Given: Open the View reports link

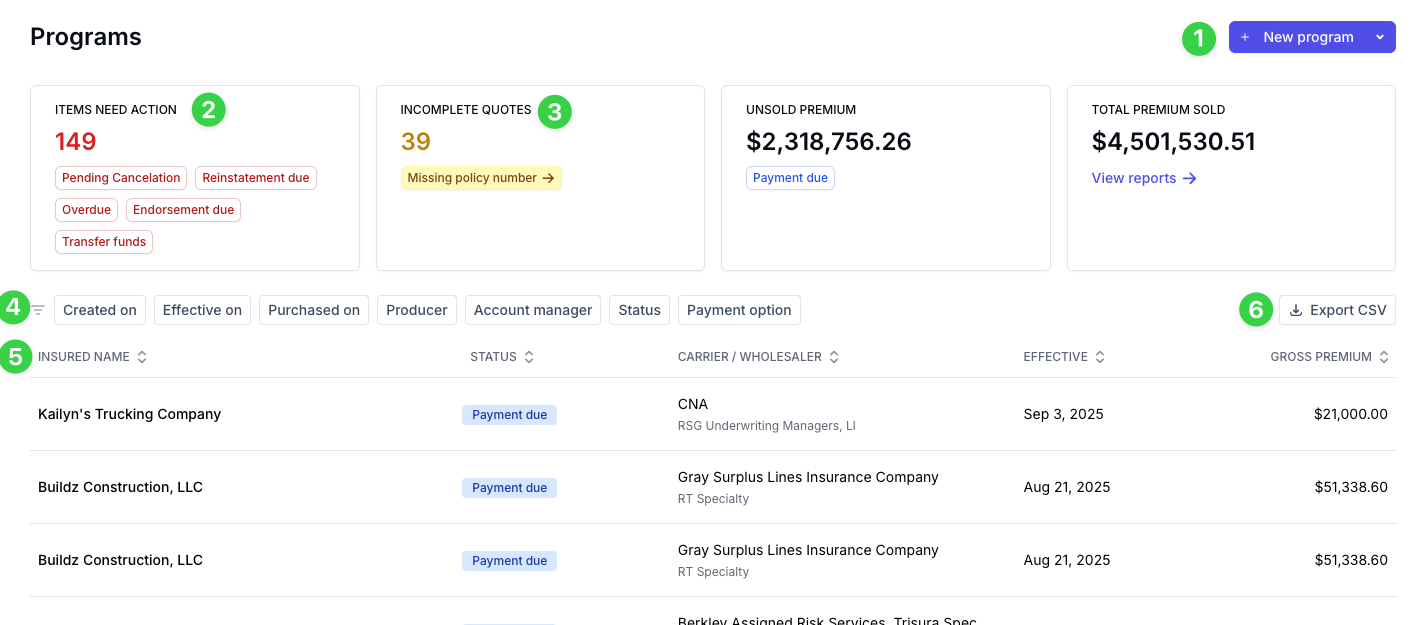Looking at the screenshot, I should tap(1144, 178).
